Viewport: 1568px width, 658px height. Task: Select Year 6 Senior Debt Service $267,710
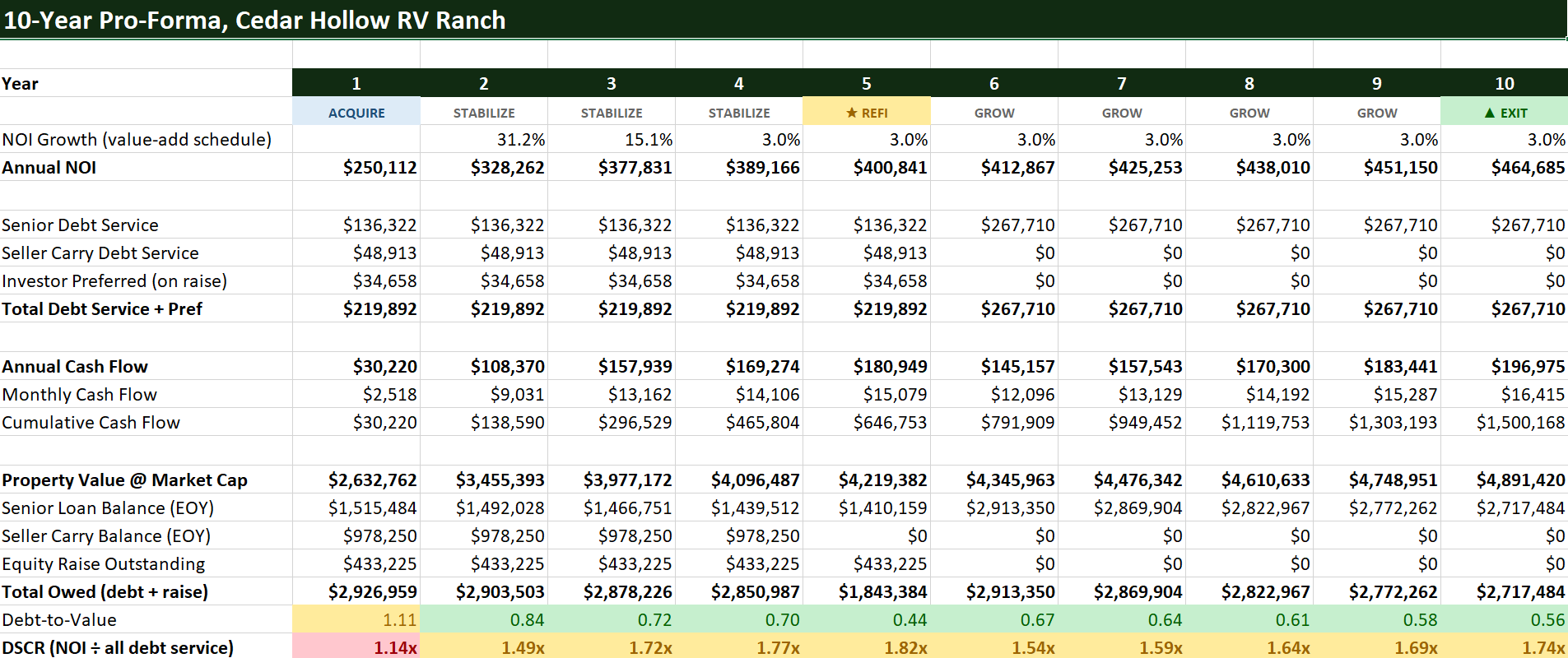(x=994, y=225)
